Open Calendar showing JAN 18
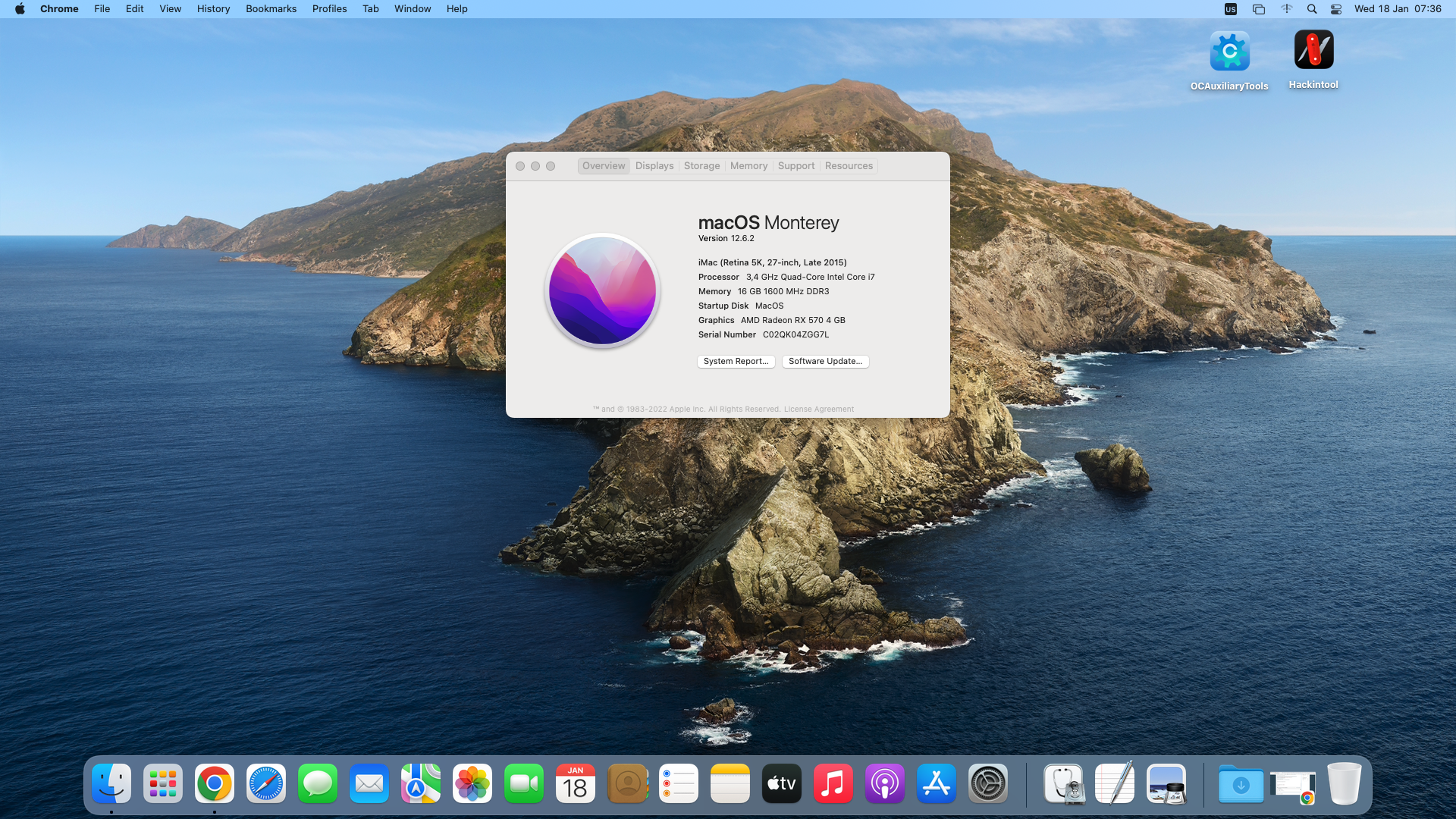This screenshot has width=1456, height=819. [x=576, y=783]
